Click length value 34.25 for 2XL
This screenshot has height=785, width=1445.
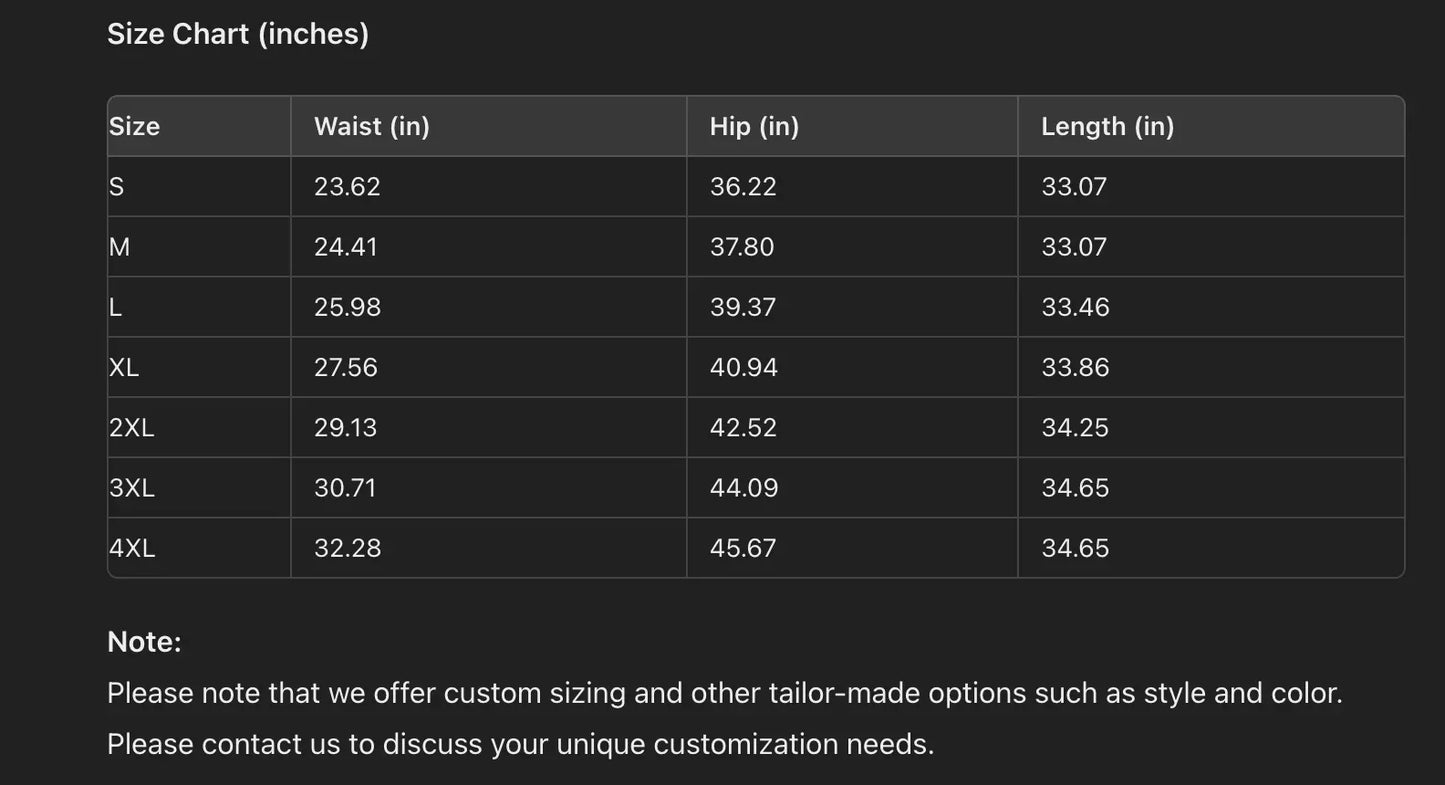(x=1075, y=428)
